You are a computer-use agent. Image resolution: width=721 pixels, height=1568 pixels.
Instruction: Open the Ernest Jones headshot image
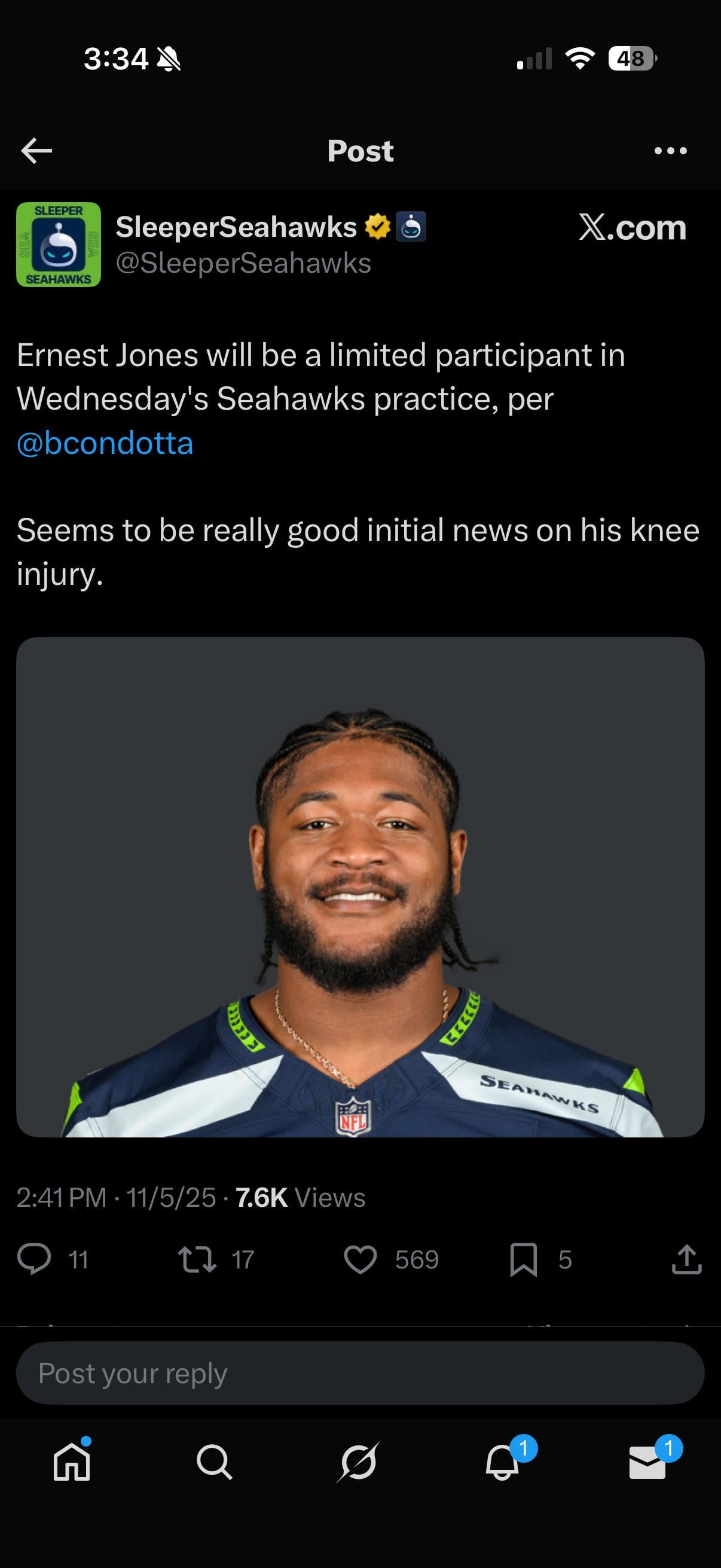pyautogui.click(x=360, y=887)
